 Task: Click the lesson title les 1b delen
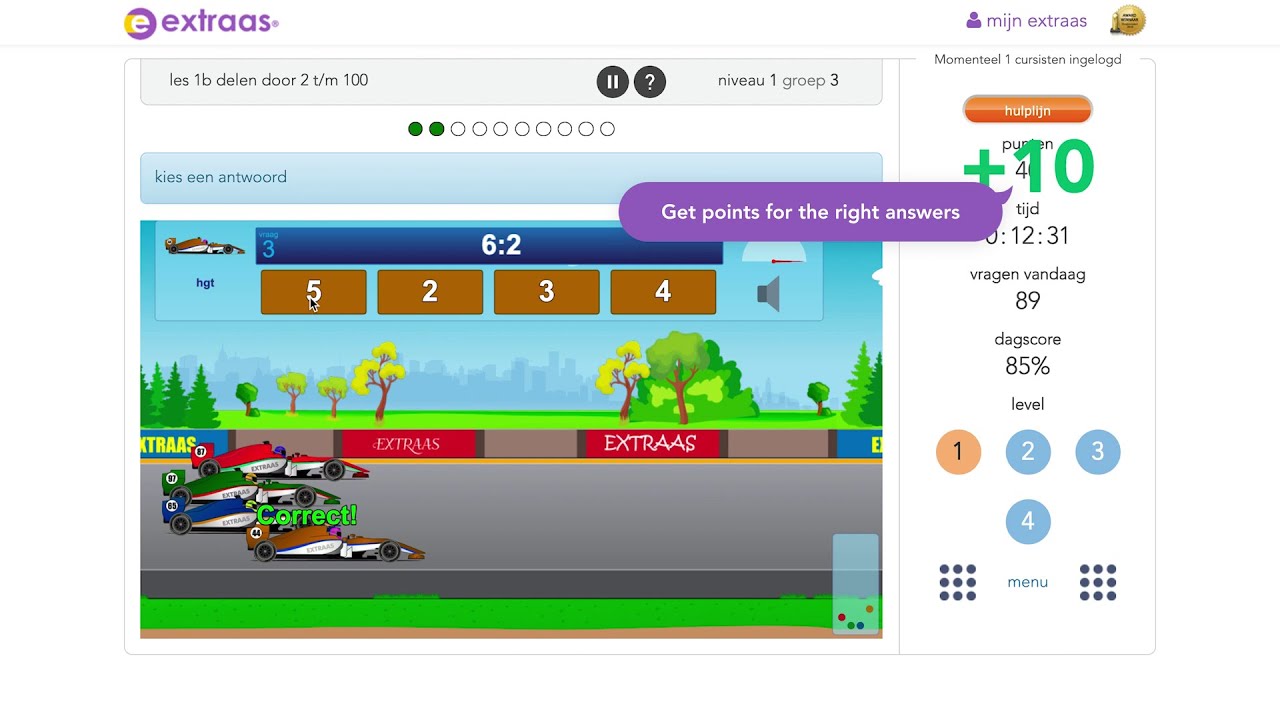click(x=269, y=81)
